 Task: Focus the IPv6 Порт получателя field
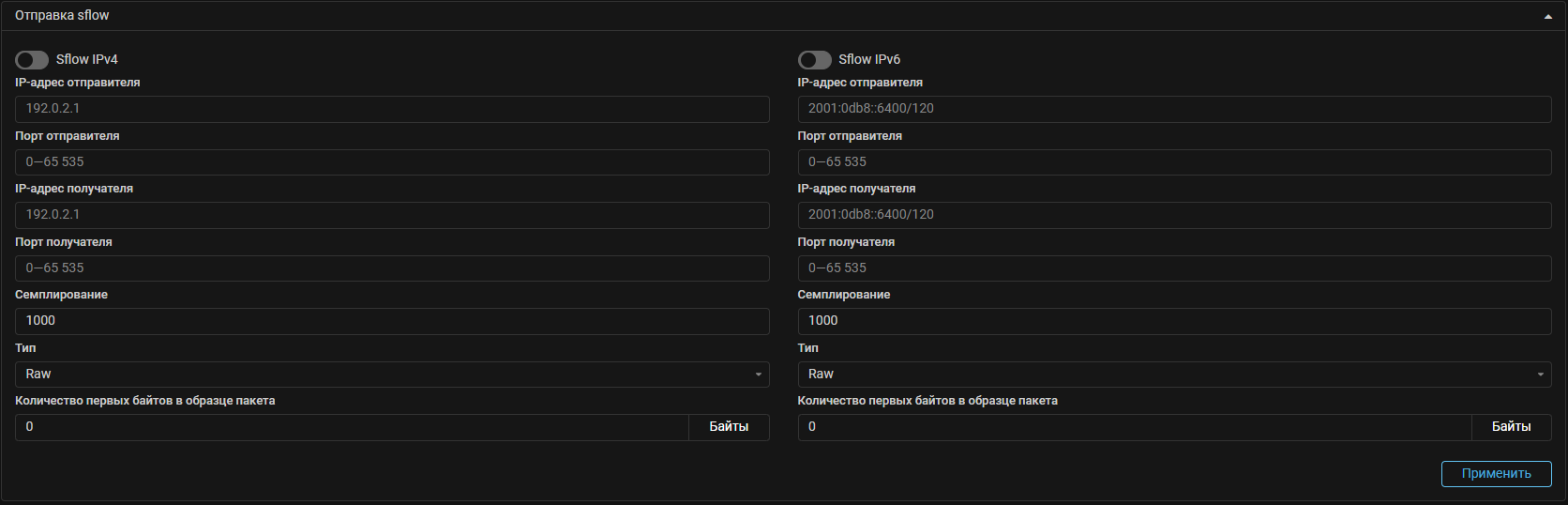(x=1174, y=268)
